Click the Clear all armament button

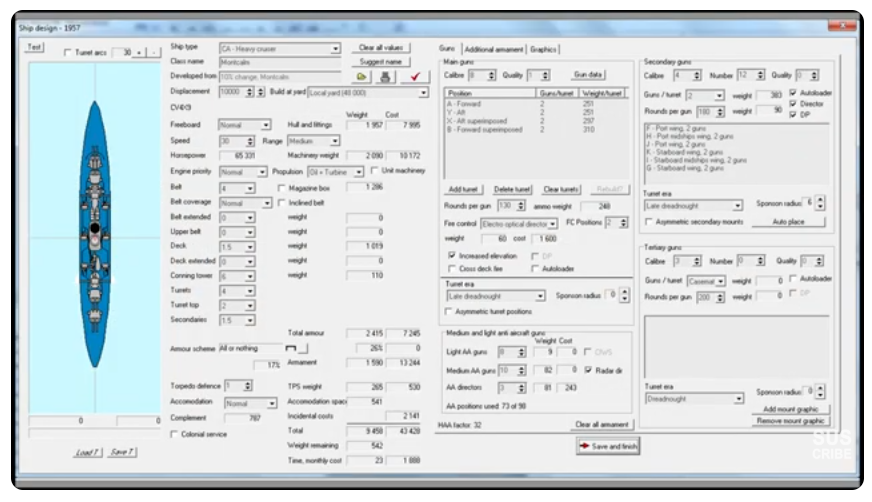pyautogui.click(x=602, y=425)
